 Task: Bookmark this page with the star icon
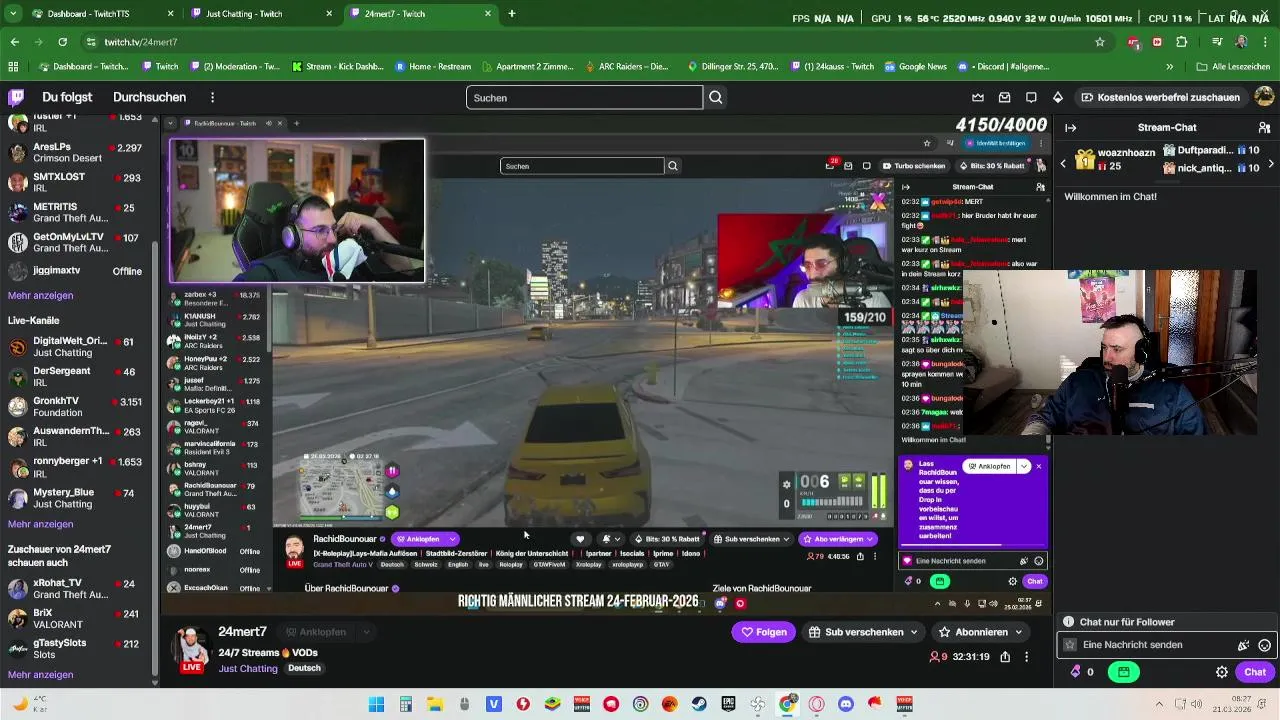point(1100,42)
